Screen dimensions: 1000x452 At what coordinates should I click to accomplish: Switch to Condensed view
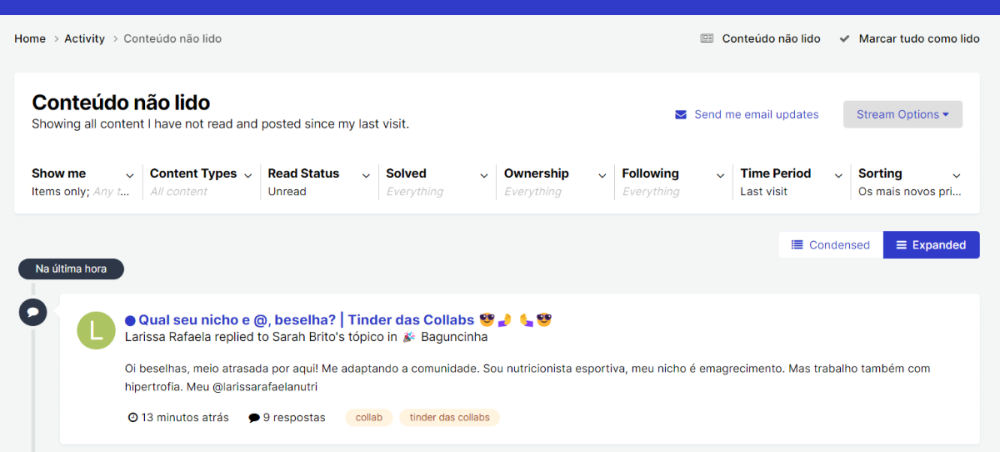pyautogui.click(x=830, y=245)
